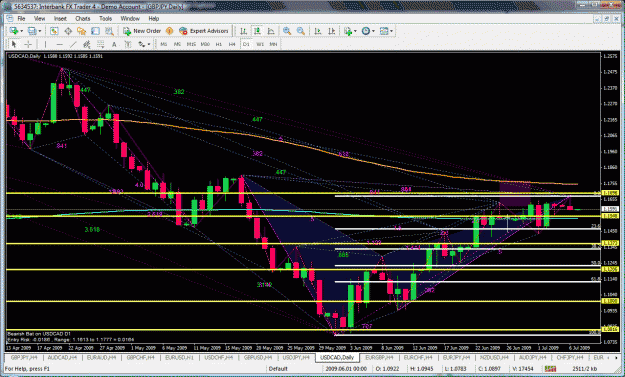
Task: Expand the Profiles dropdown arrow
Action: pos(39,31)
